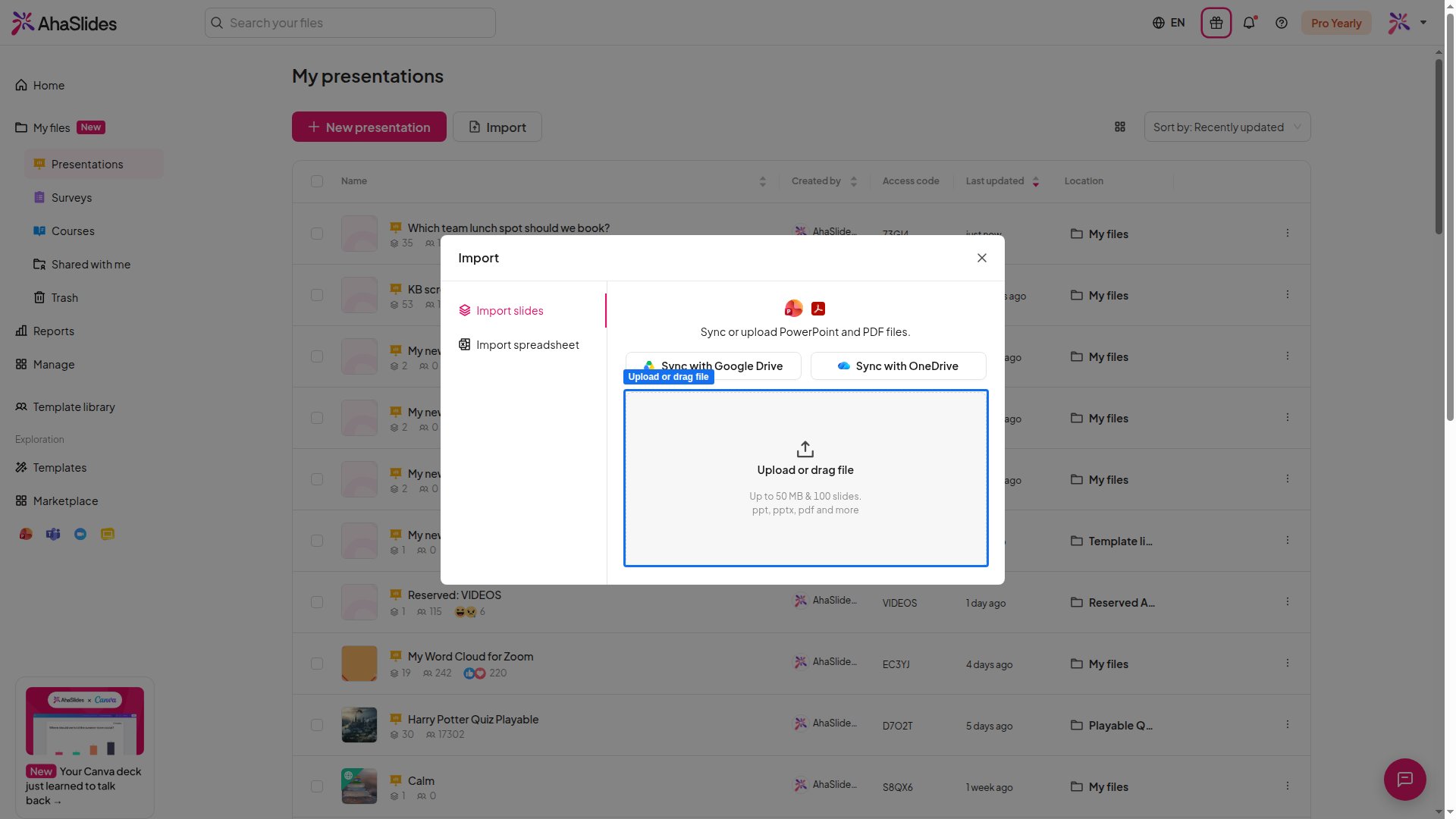Go to Home in sidebar
This screenshot has width=1456, height=819.
click(x=40, y=86)
